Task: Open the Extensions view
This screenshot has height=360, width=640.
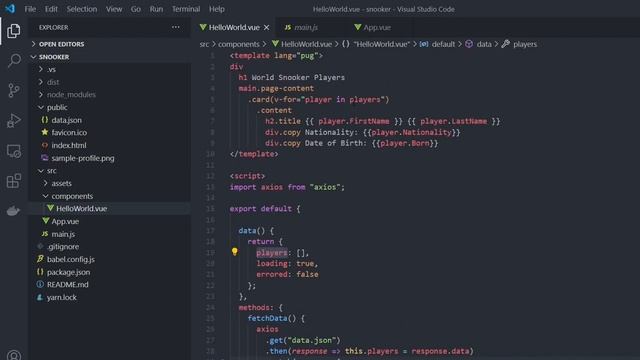Action: pos(14,181)
